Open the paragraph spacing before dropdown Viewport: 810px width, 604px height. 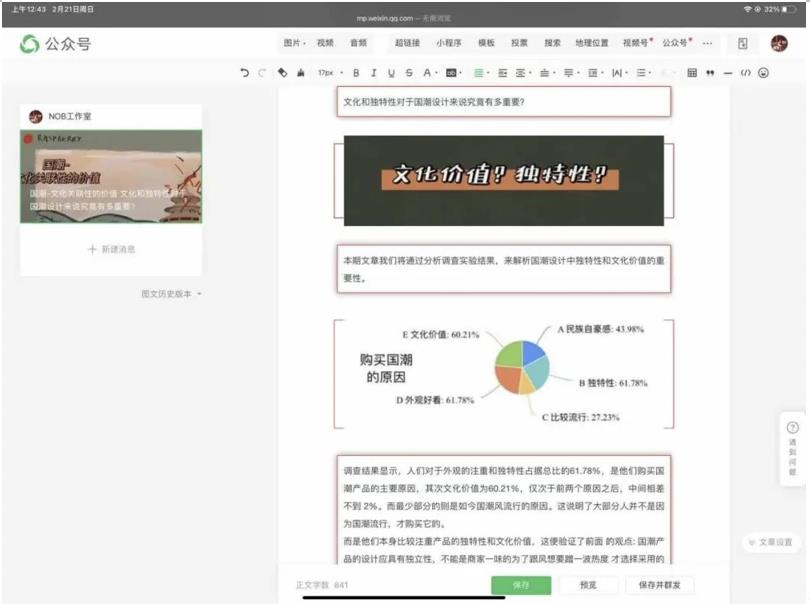tap(547, 73)
